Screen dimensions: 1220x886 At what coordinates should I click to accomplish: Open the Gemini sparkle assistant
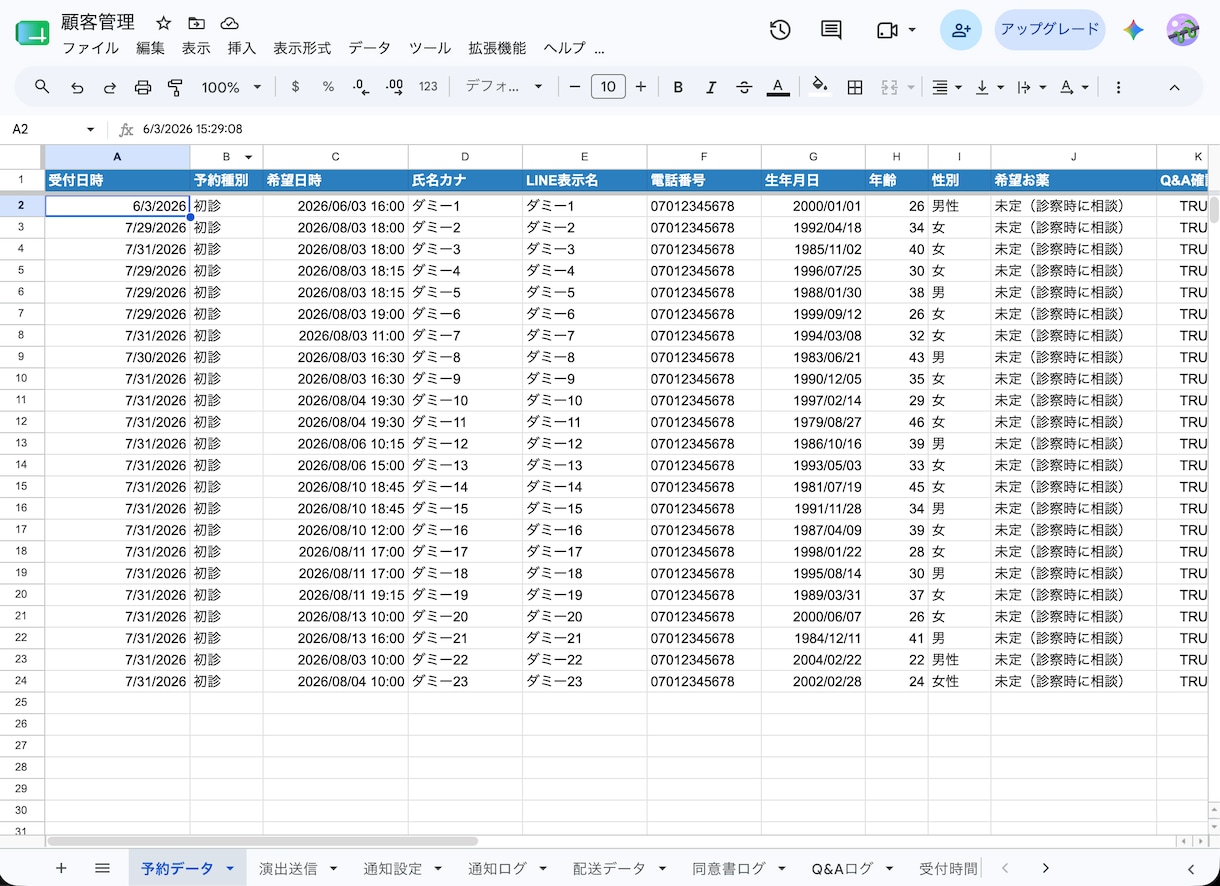coord(1133,30)
